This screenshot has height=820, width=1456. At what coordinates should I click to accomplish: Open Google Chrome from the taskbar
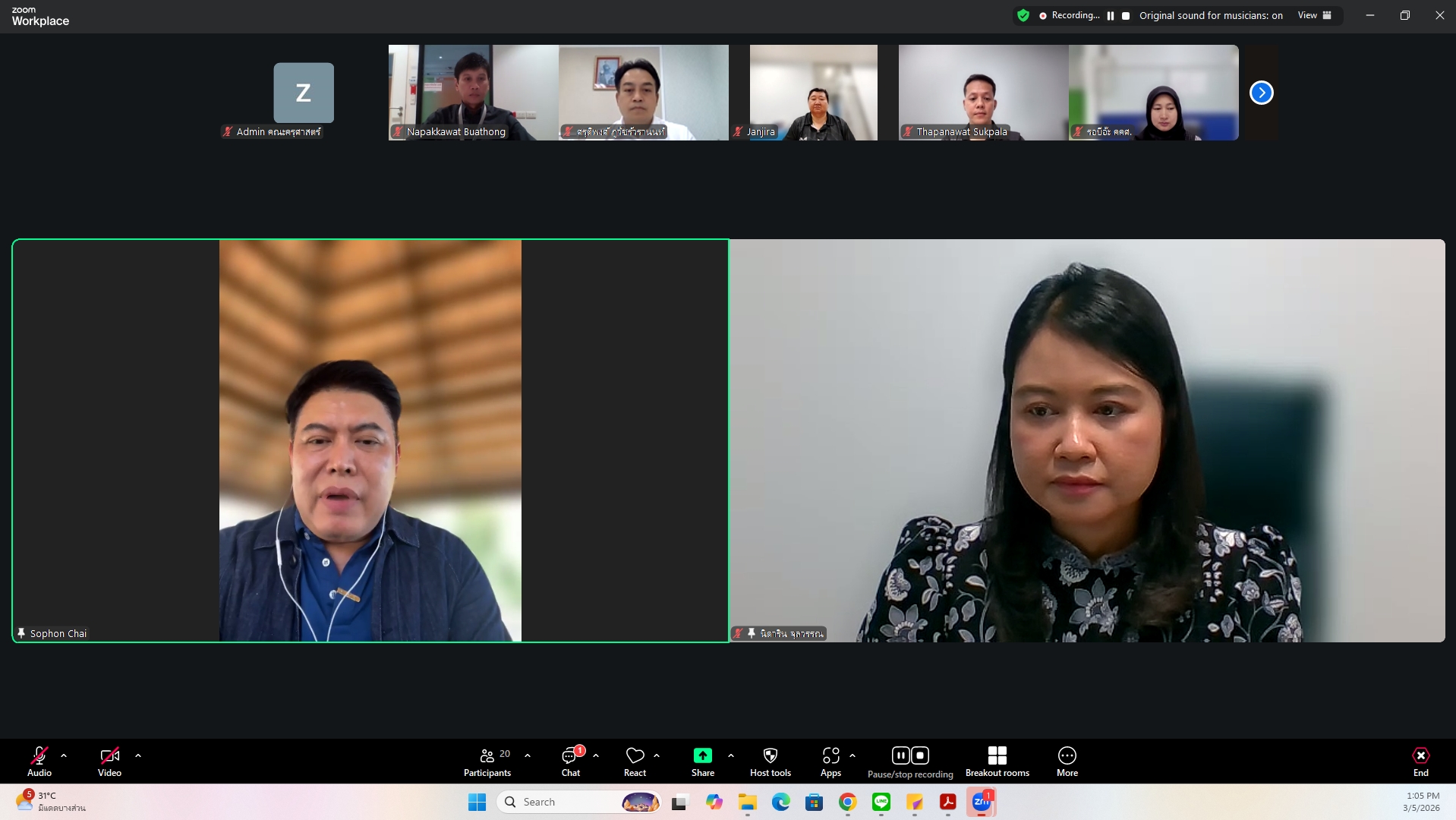point(847,802)
